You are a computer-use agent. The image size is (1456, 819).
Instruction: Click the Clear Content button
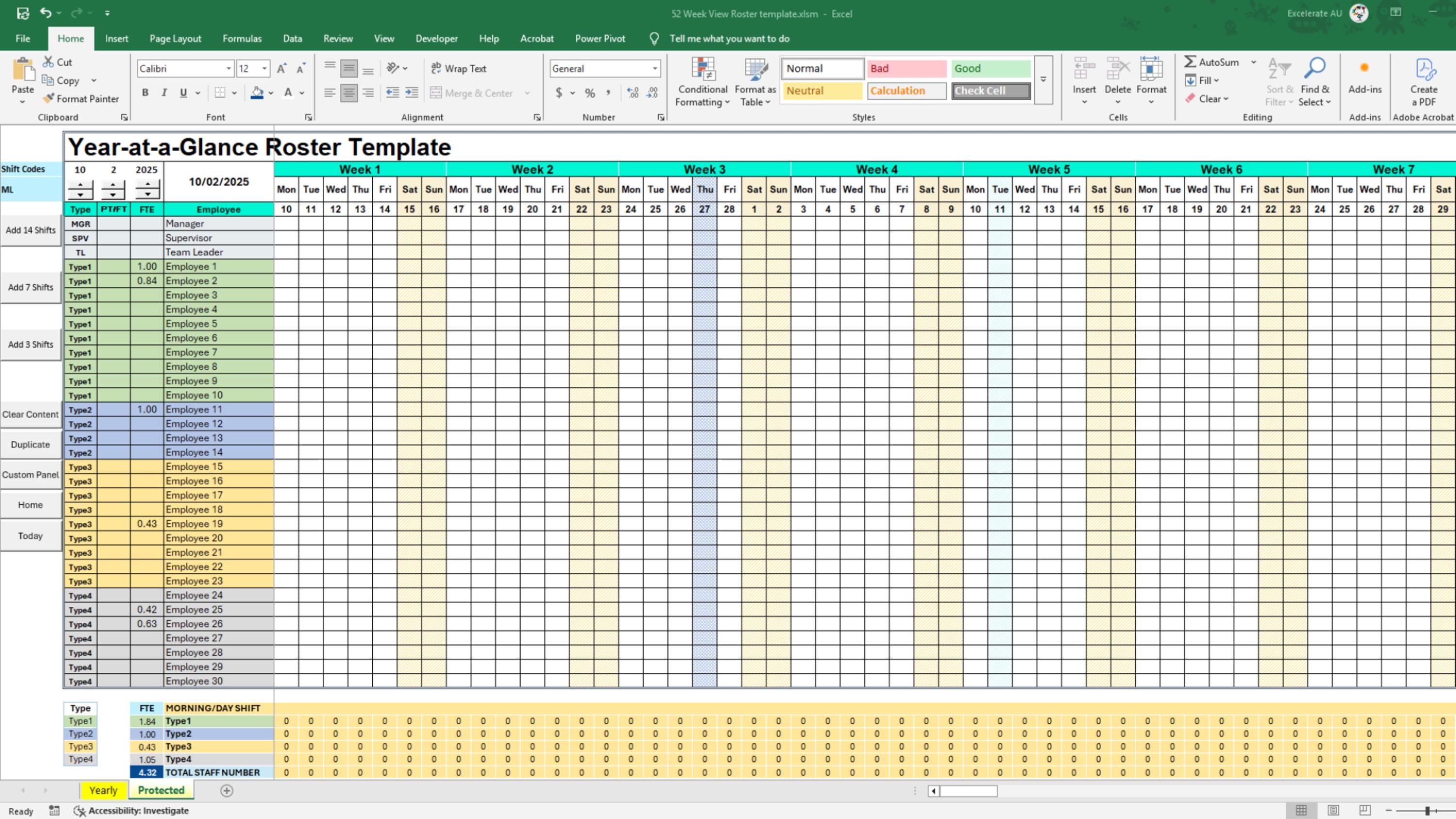click(x=31, y=414)
